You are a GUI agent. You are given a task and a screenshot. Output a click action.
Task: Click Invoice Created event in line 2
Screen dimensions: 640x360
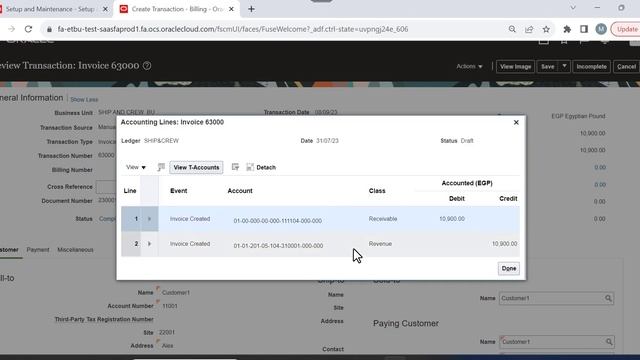190,244
